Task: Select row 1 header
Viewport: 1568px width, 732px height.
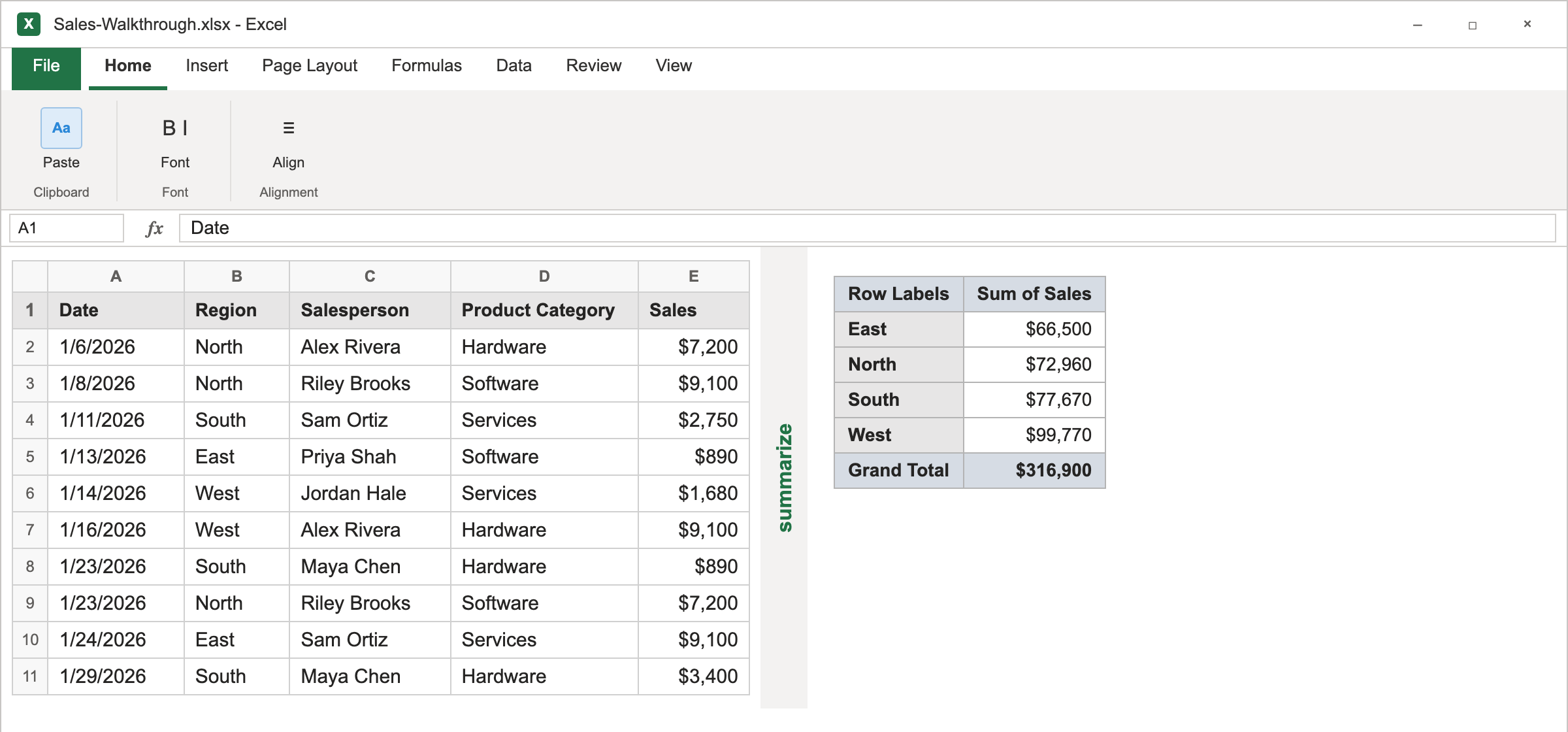Action: pyautogui.click(x=30, y=310)
